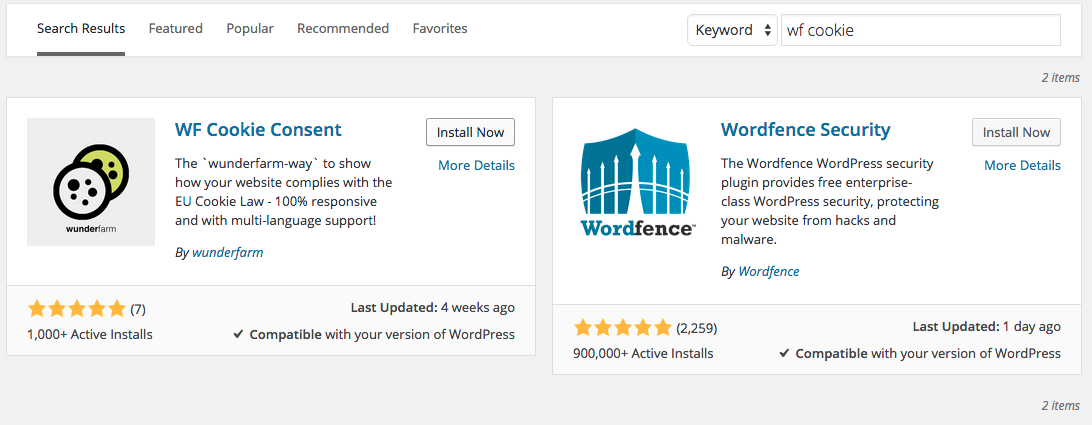
Task: Click the Wordfence Security title link
Action: tap(806, 130)
